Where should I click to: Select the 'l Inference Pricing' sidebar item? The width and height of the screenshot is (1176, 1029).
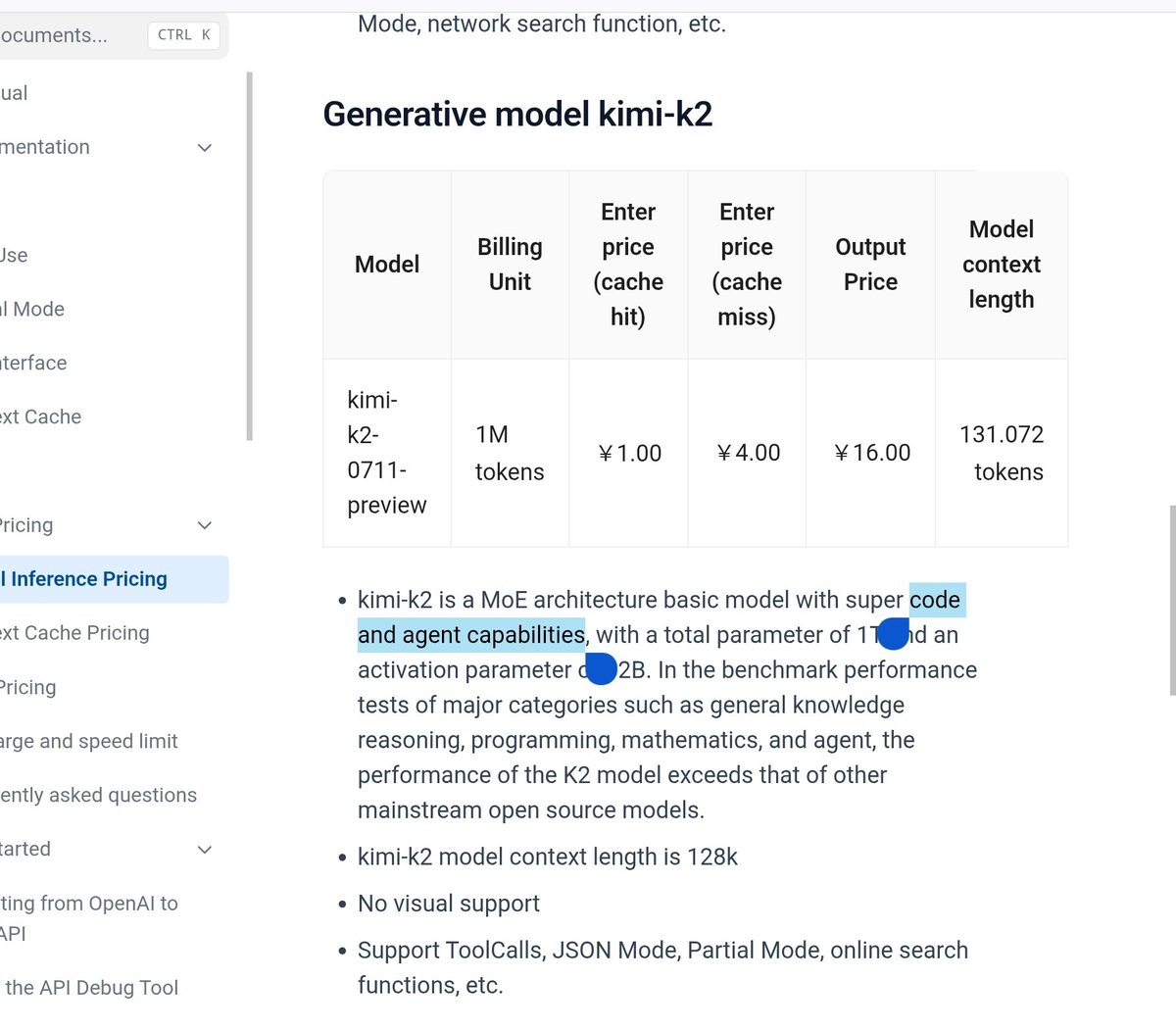click(114, 579)
